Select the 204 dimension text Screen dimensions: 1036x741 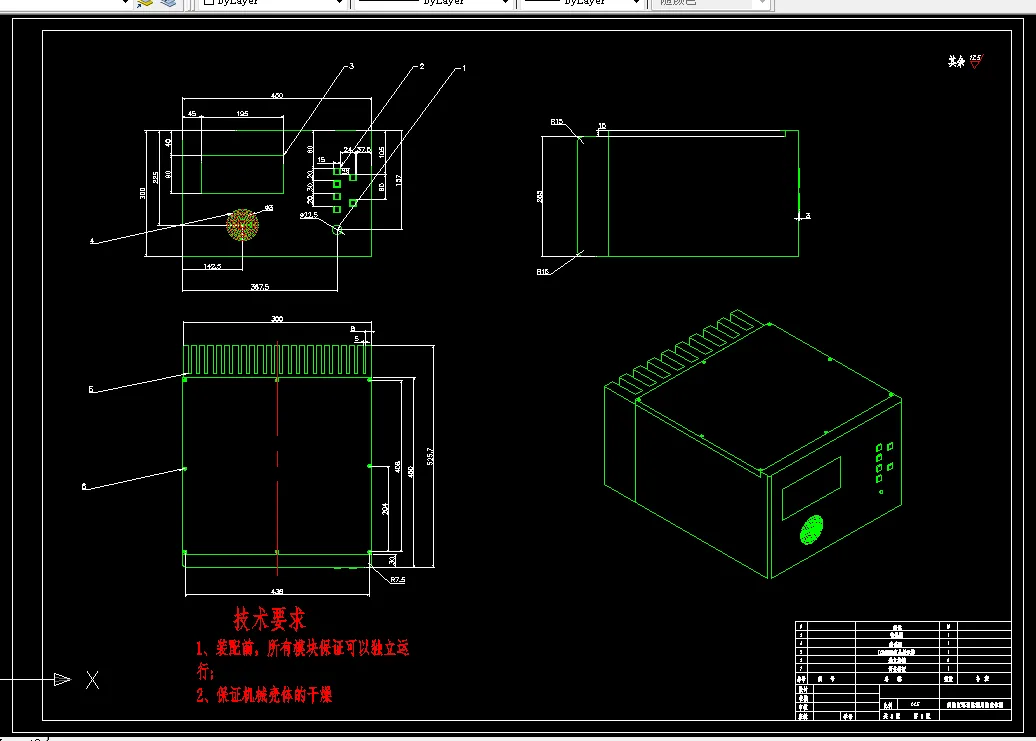pos(385,509)
